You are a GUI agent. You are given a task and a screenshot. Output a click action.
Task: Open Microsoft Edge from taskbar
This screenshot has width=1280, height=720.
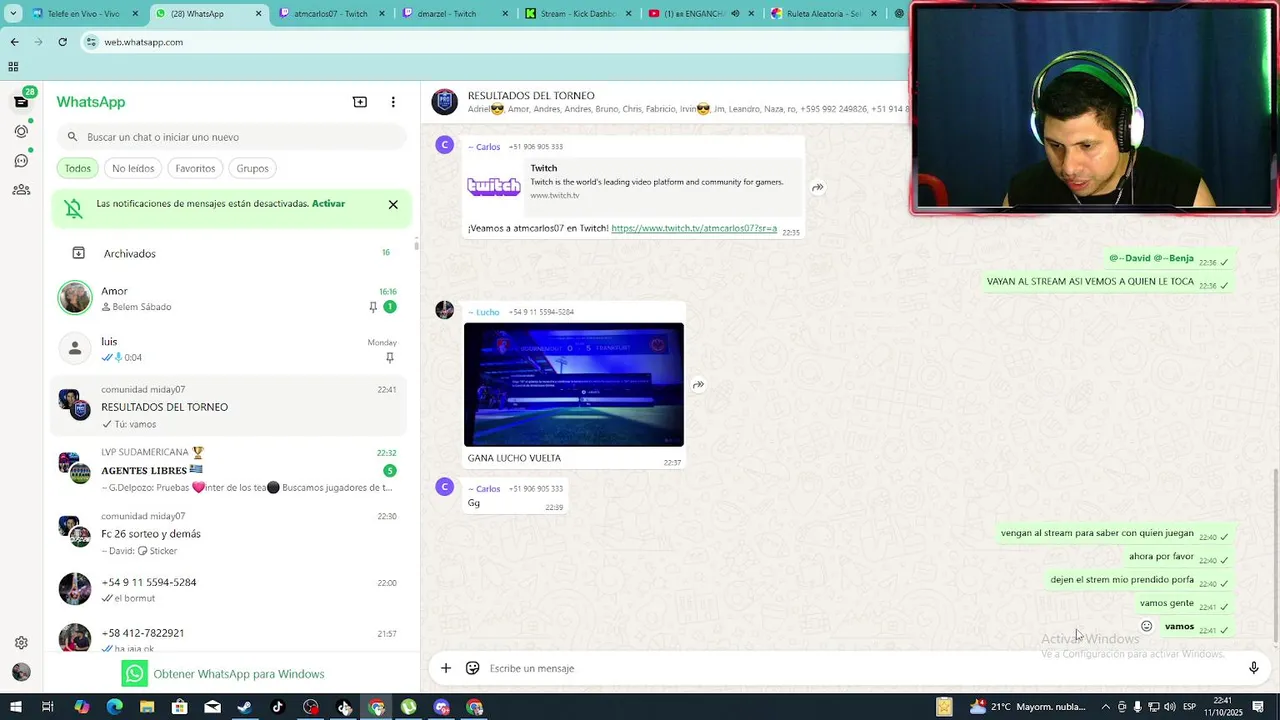(114, 707)
